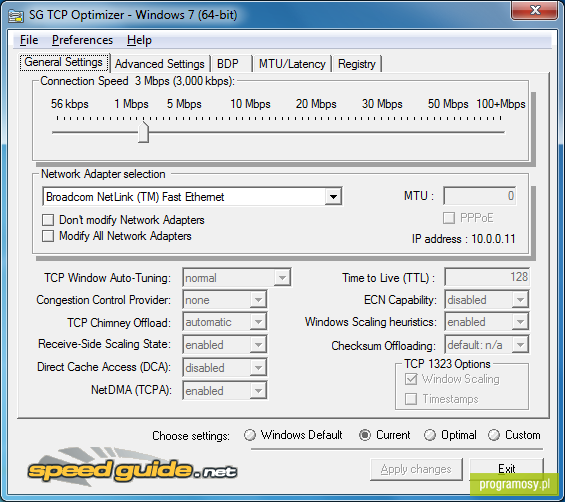Open Windows Scaling heuristics dropdown
This screenshot has width=565, height=502.
[x=487, y=322]
